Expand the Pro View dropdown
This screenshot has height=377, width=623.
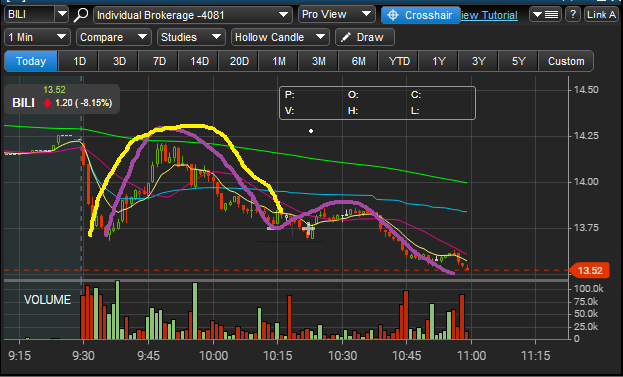[337, 15]
